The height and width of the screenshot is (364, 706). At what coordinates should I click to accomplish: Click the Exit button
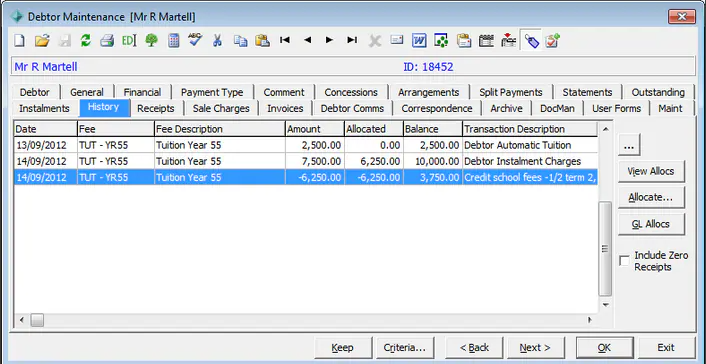pos(666,348)
